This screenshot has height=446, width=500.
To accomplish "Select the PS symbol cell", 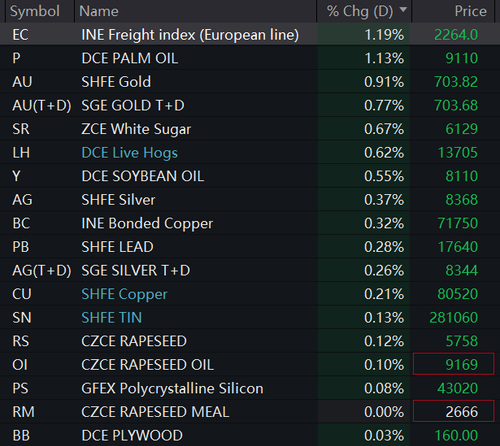I will [20, 389].
